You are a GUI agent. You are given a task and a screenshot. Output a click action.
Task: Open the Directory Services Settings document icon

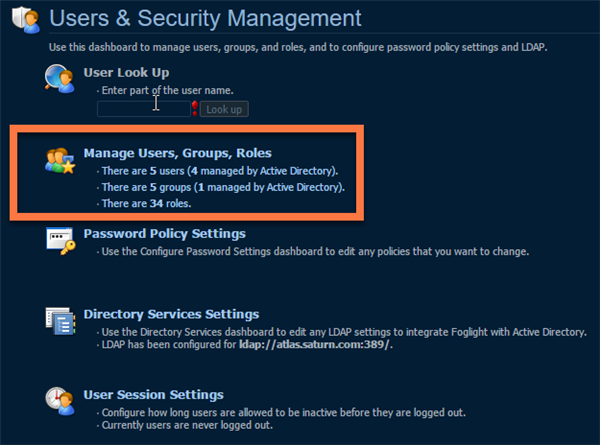pos(60,321)
